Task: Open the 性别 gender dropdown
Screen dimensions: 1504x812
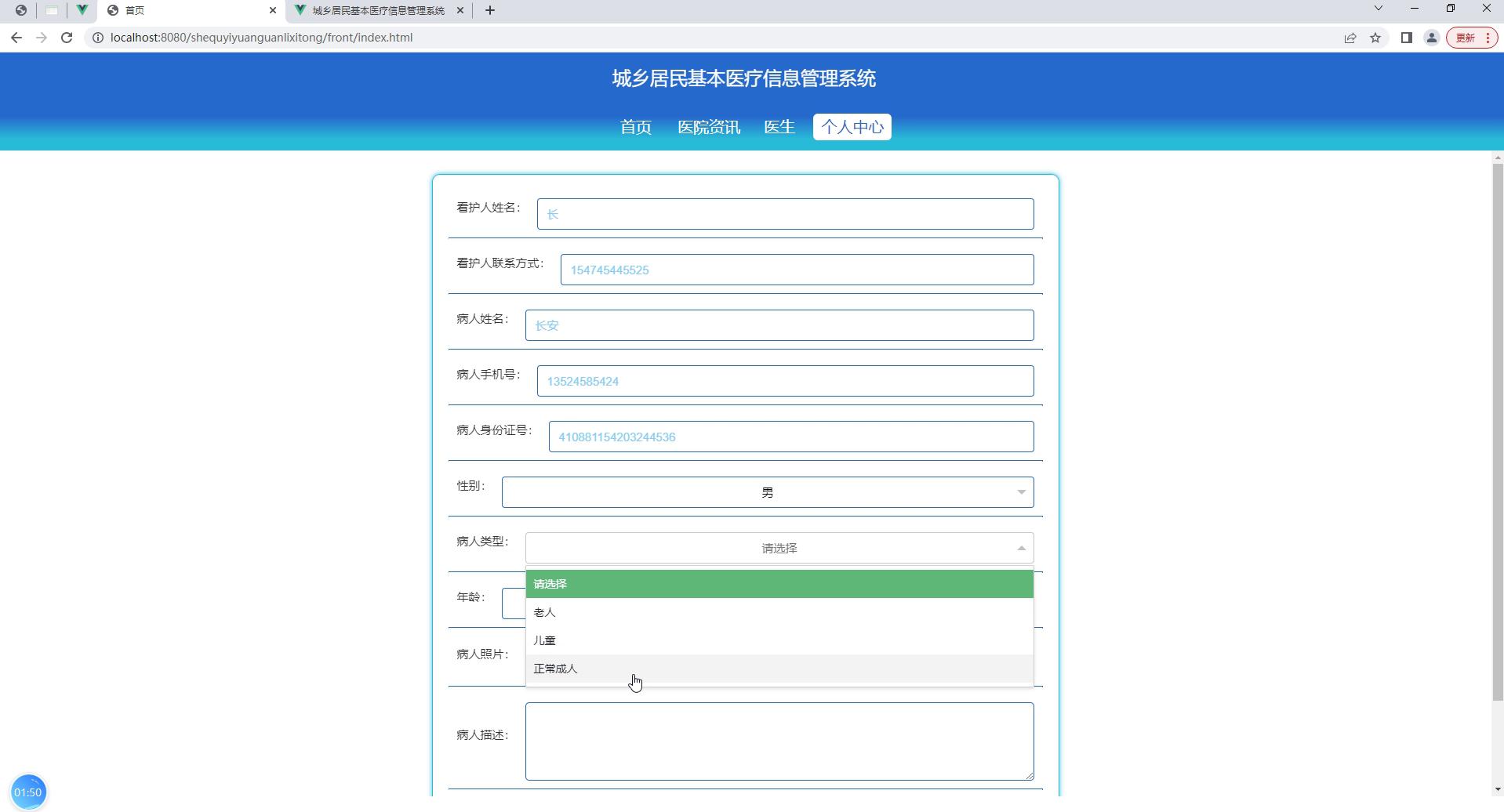Action: pyautogui.click(x=767, y=491)
